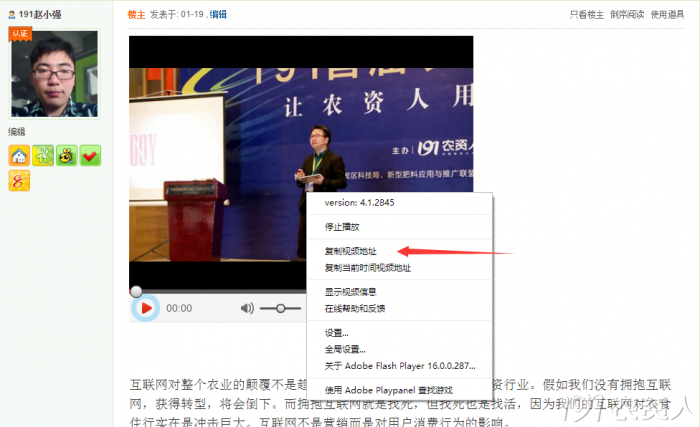Click the bee badge icon

tap(67, 155)
